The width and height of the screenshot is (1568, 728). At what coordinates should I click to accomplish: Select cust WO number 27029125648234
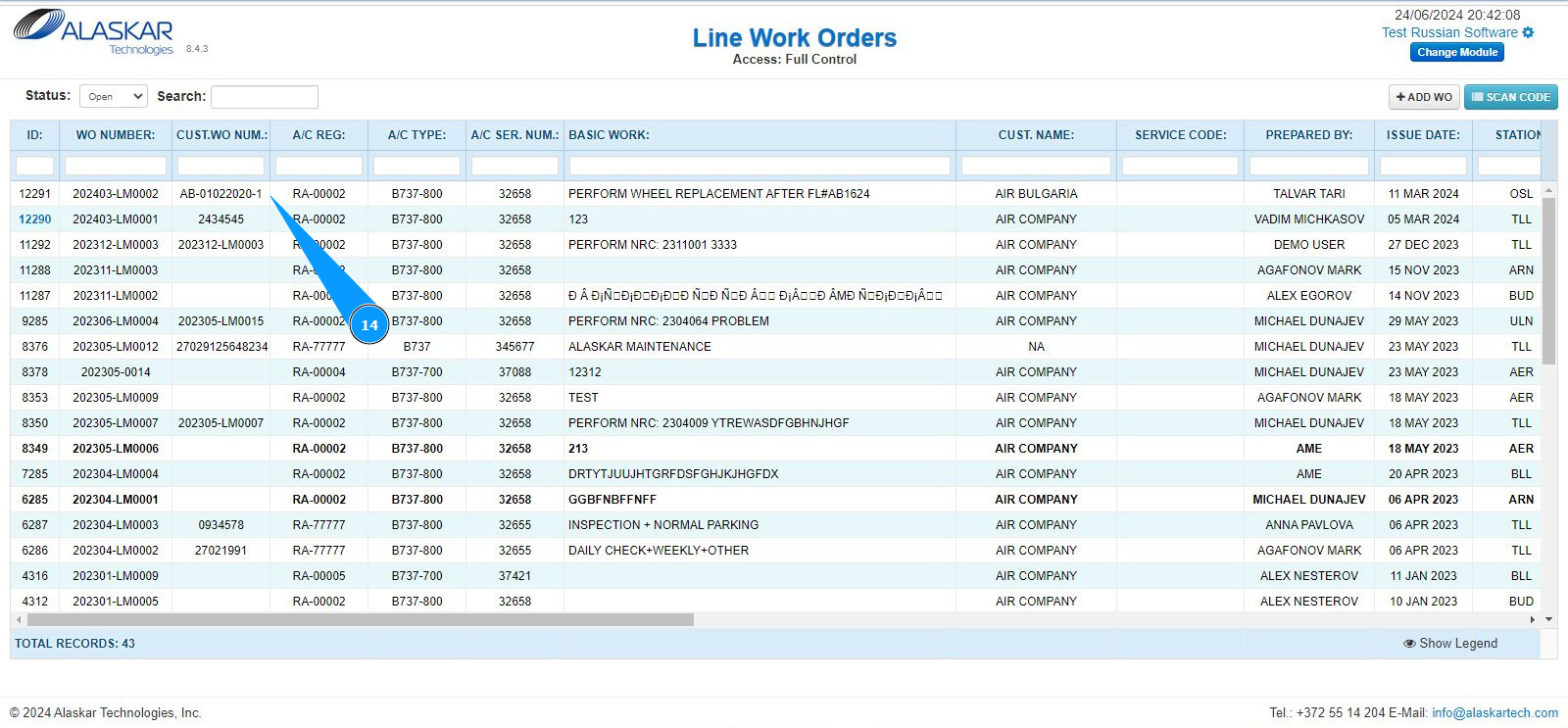click(221, 347)
